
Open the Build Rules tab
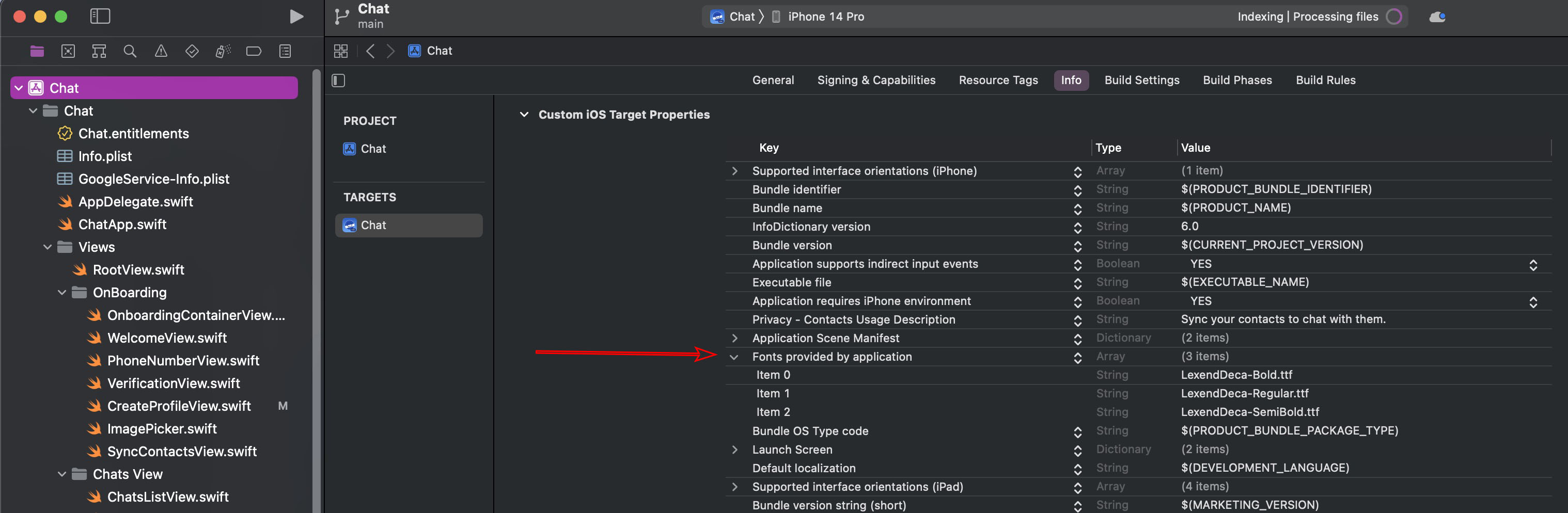click(1325, 81)
